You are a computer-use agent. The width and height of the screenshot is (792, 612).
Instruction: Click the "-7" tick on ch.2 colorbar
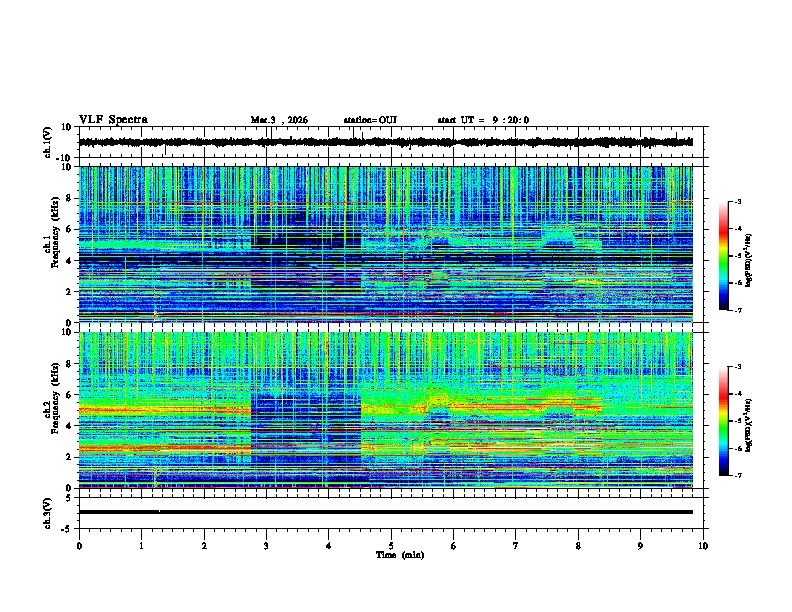[738, 475]
